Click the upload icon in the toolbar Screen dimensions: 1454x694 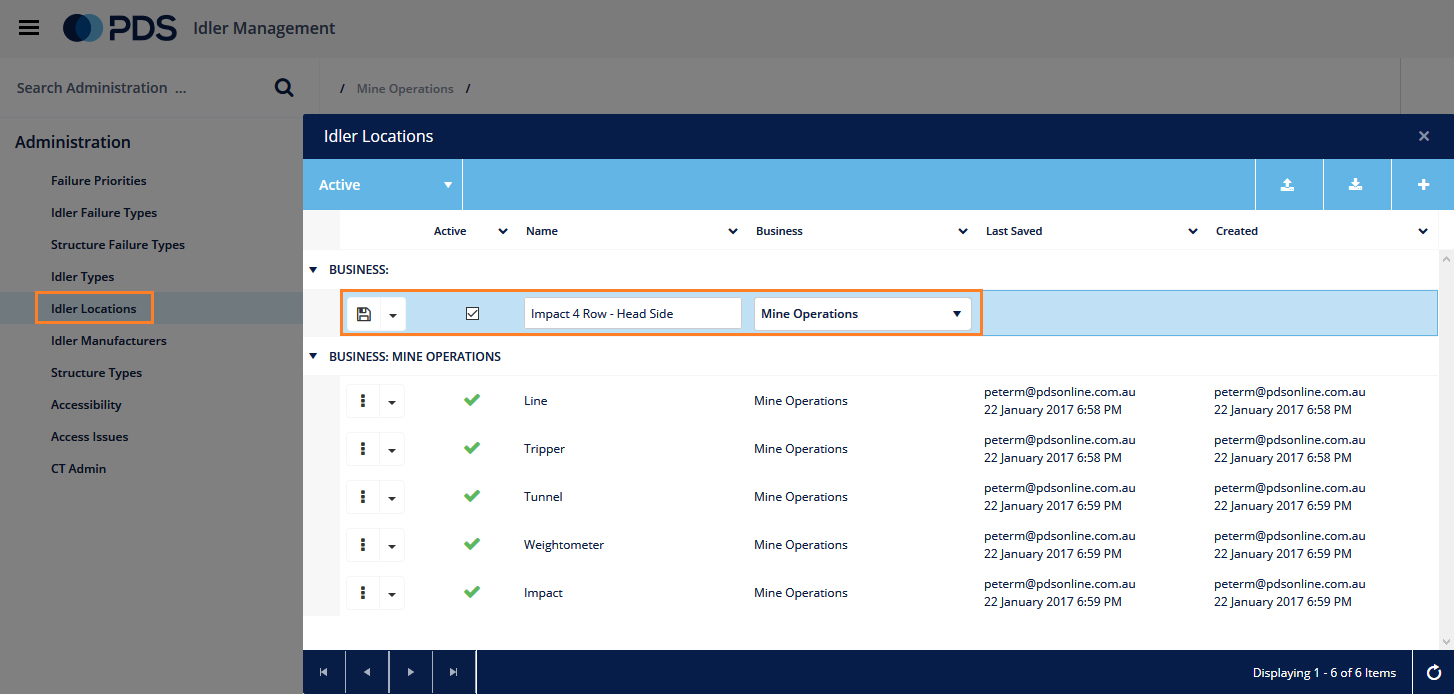click(x=1288, y=185)
